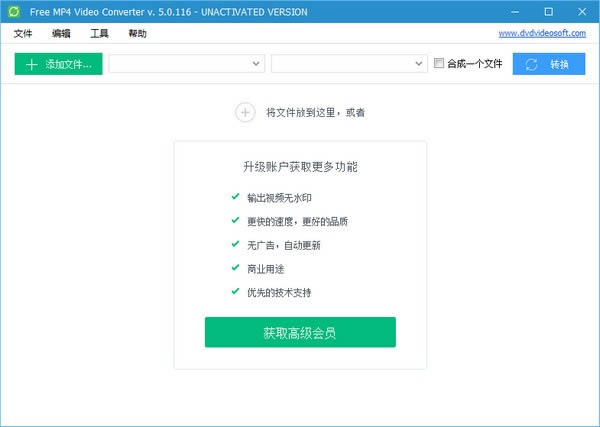Click the 输出视频无水印 feature line
600x427 pixels.
279,198
